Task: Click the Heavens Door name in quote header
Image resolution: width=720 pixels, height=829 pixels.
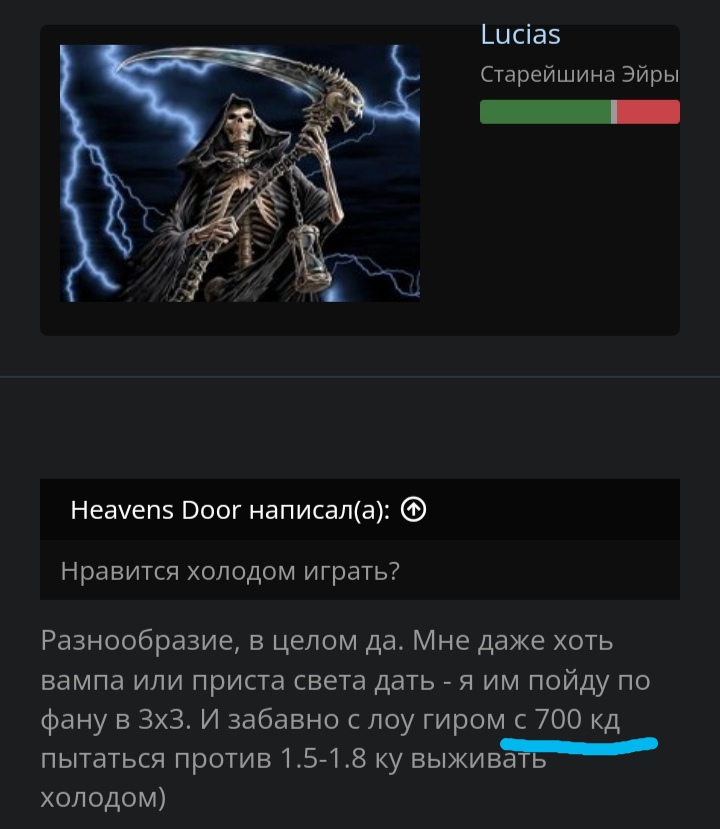Action: click(156, 510)
